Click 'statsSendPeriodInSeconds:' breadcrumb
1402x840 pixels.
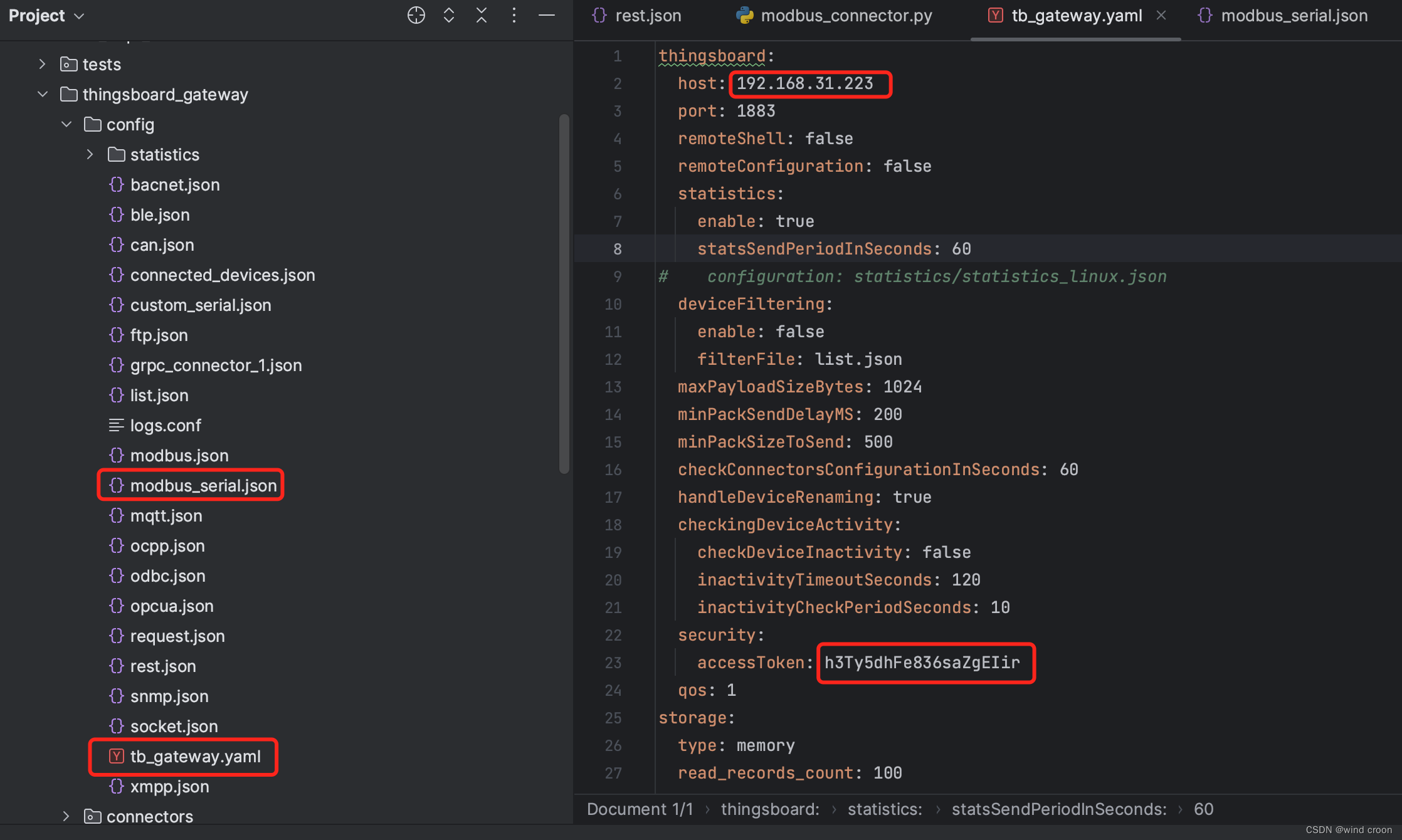(1059, 809)
